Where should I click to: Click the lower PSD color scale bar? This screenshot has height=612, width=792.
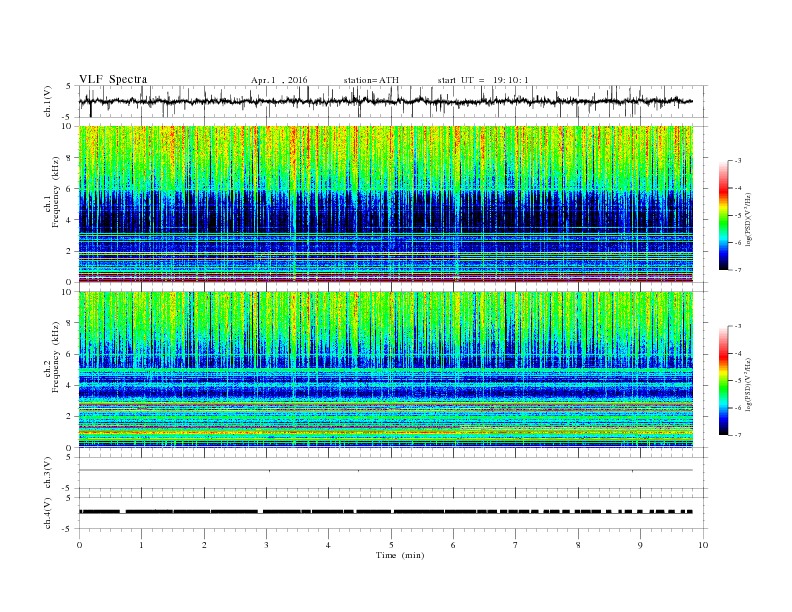[724, 380]
